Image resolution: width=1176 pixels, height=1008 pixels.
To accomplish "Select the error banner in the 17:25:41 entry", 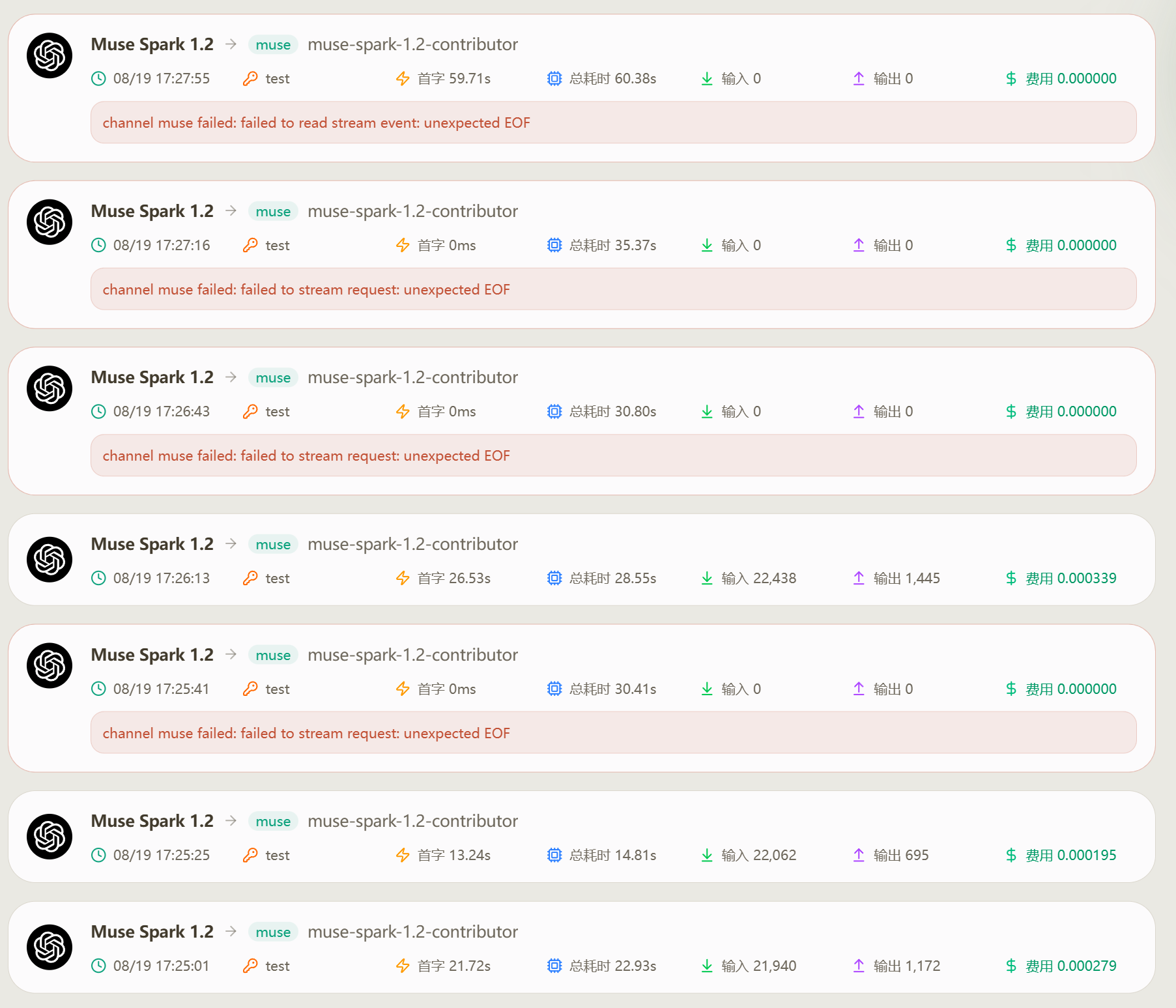I will click(x=613, y=733).
